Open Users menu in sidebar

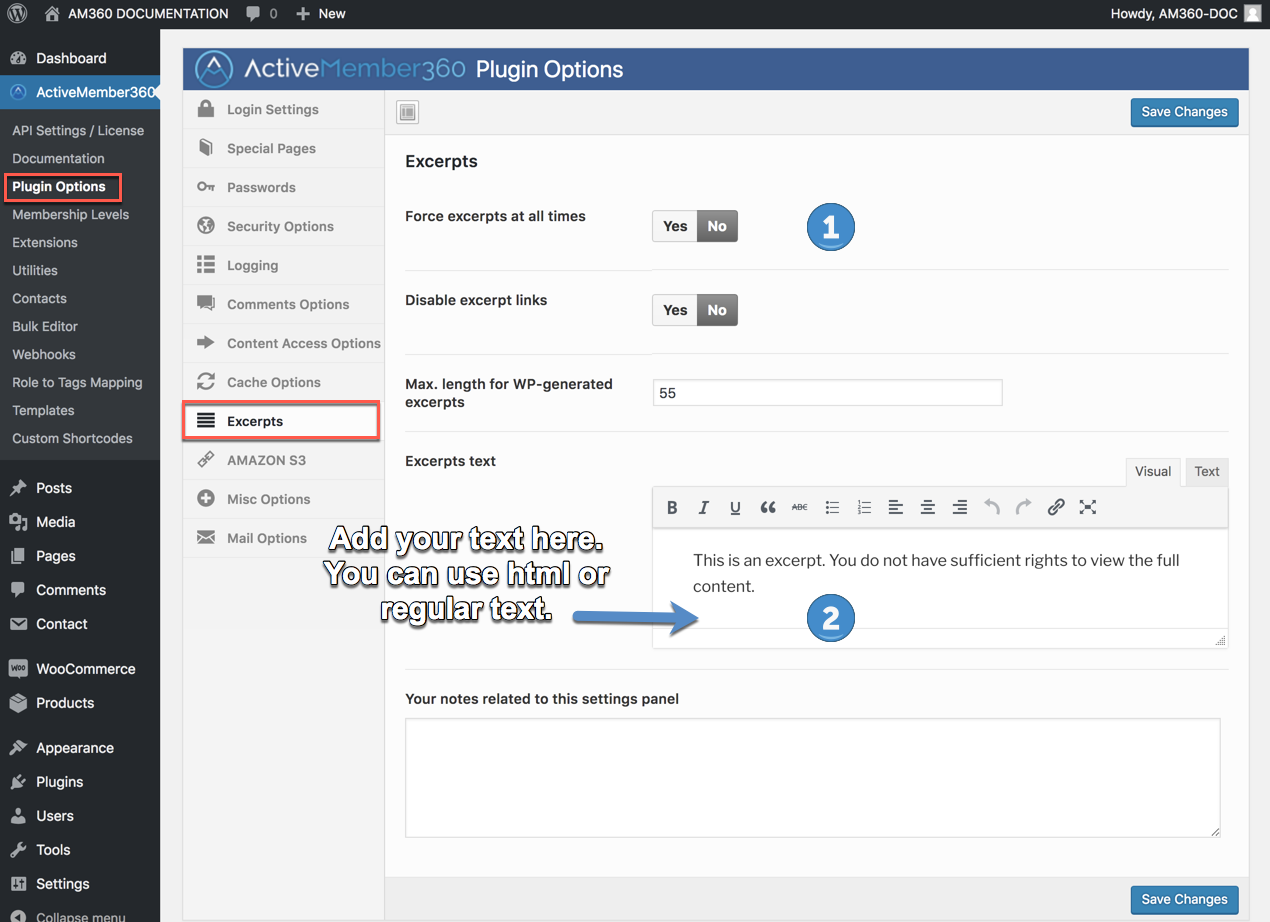(55, 816)
